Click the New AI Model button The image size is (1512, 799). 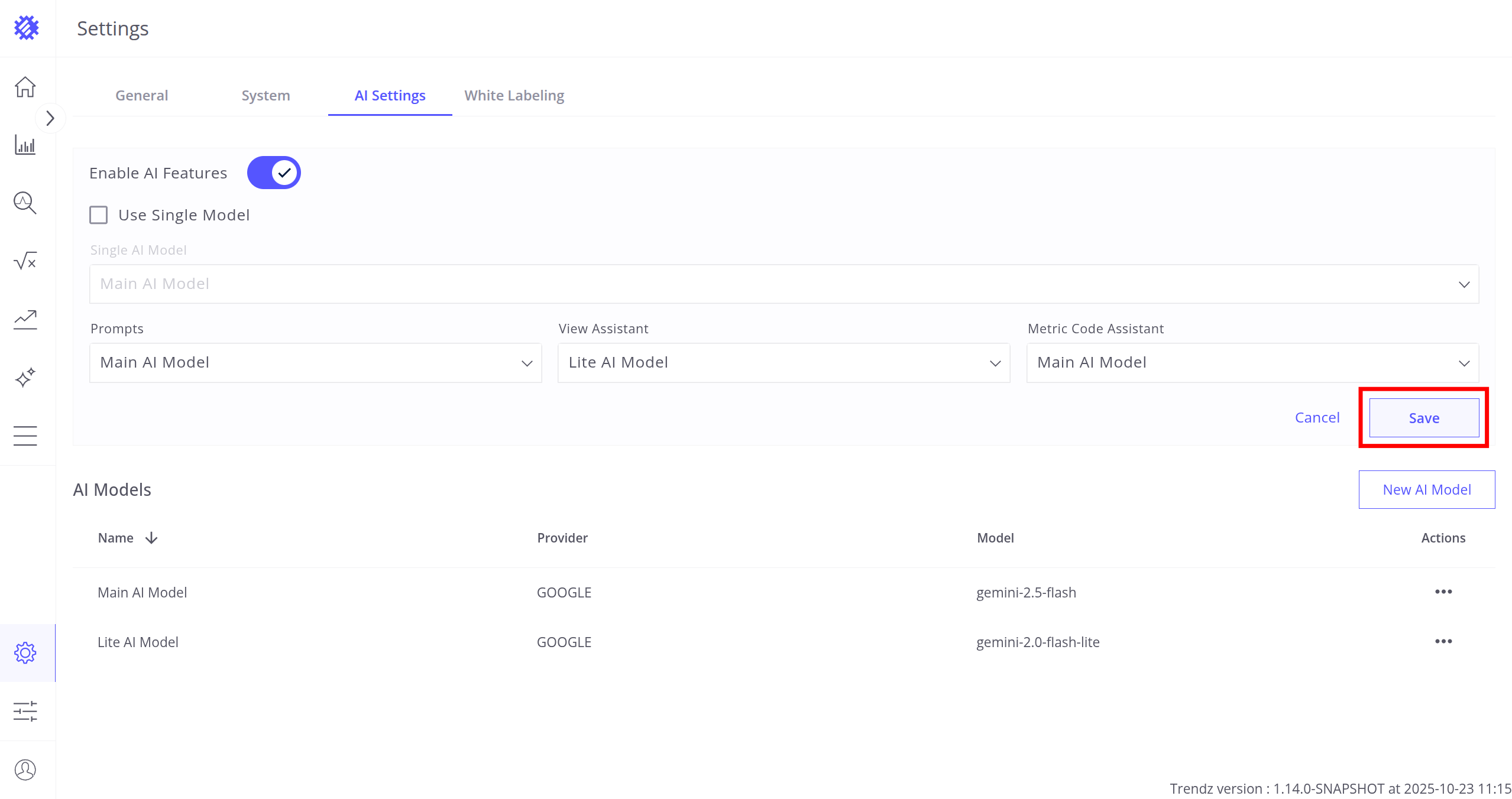(x=1426, y=489)
